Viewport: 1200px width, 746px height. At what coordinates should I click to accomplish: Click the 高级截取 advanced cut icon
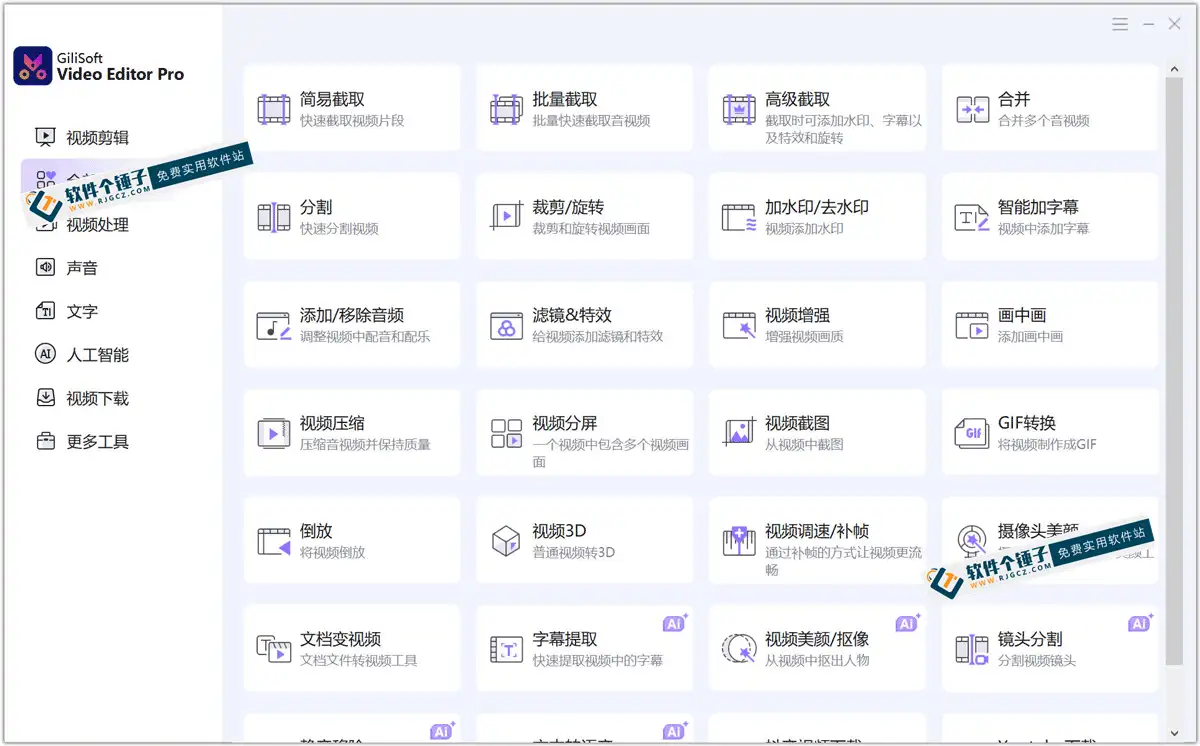(x=738, y=107)
